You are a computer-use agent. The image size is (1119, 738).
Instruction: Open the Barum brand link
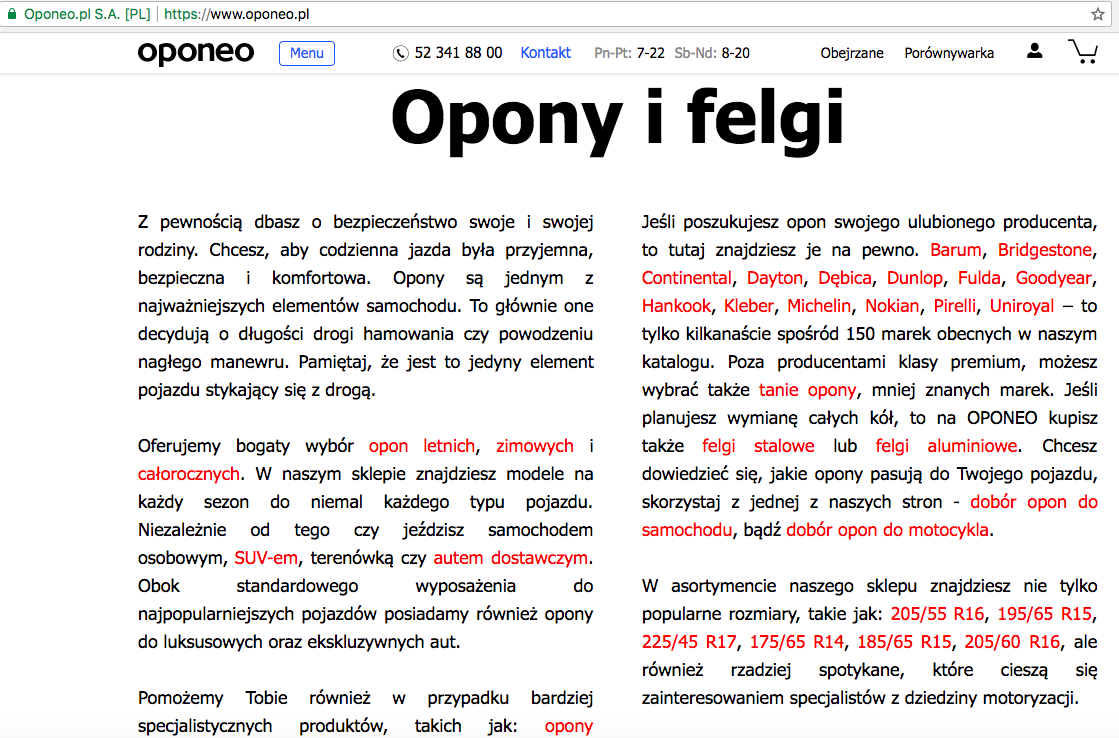pyautogui.click(x=956, y=250)
